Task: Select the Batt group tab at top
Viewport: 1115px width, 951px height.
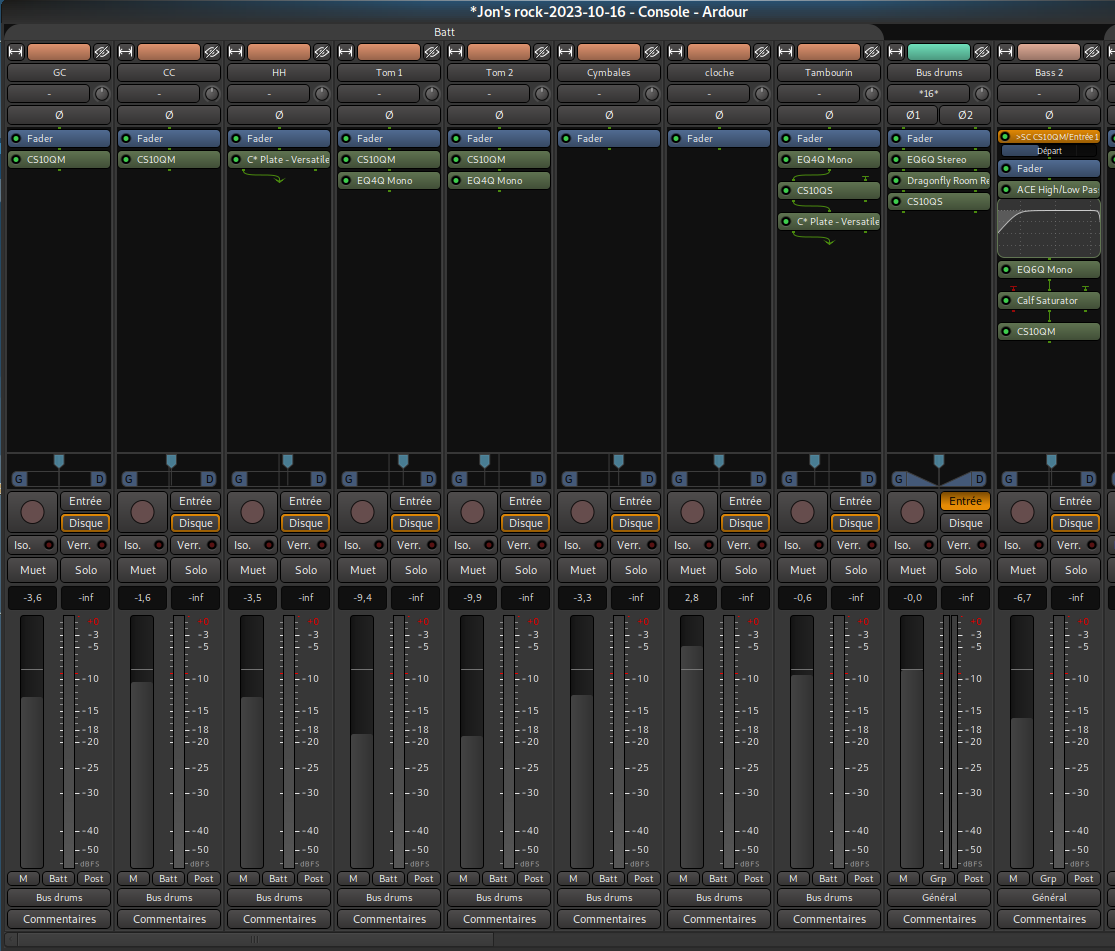Action: point(444,32)
